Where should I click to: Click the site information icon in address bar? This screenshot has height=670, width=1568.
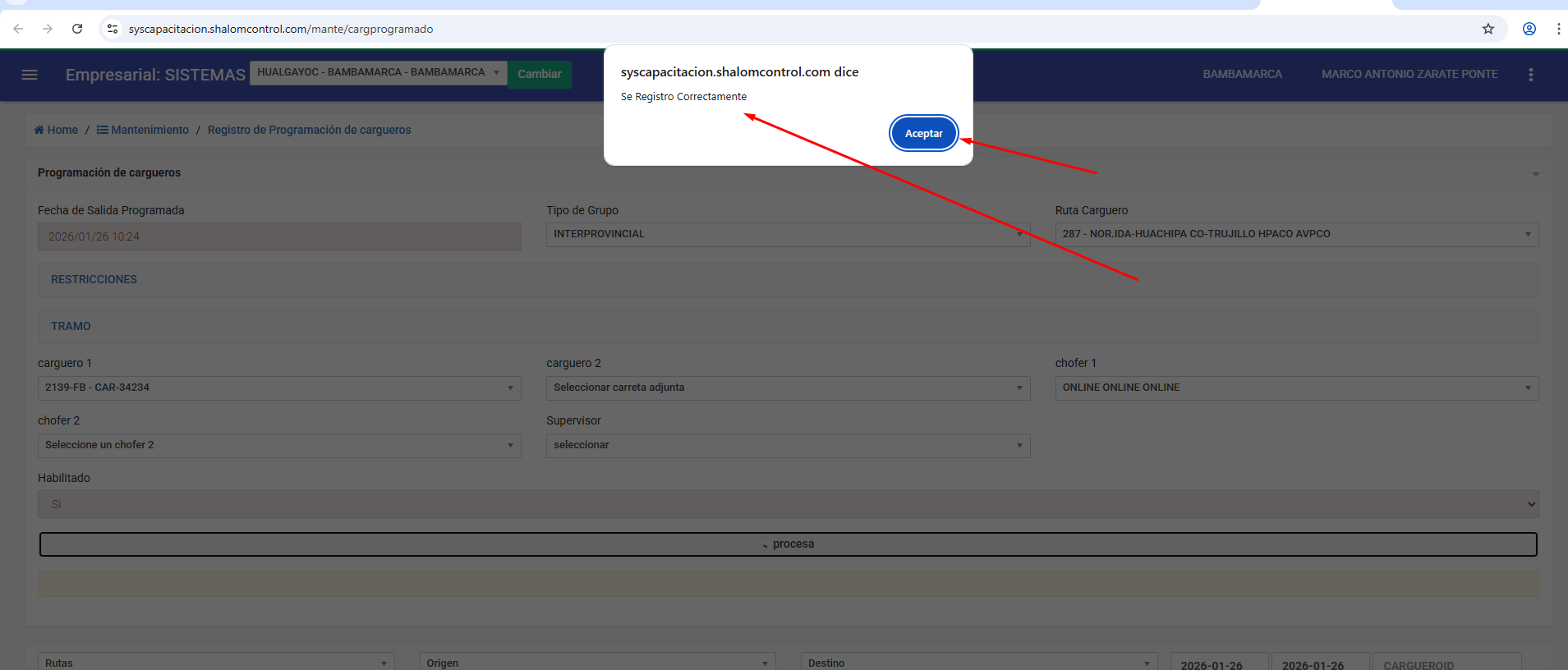[113, 29]
